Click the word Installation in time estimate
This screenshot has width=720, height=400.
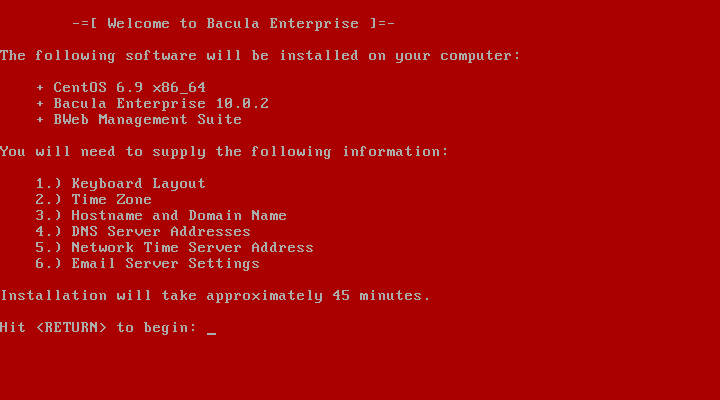[53, 295]
